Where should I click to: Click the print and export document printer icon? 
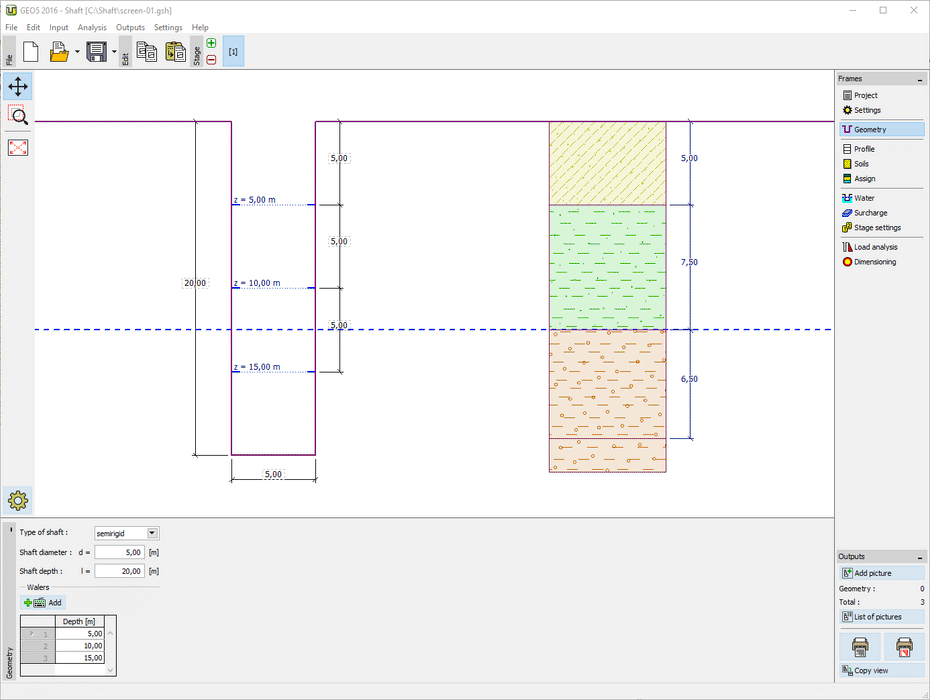[859, 646]
